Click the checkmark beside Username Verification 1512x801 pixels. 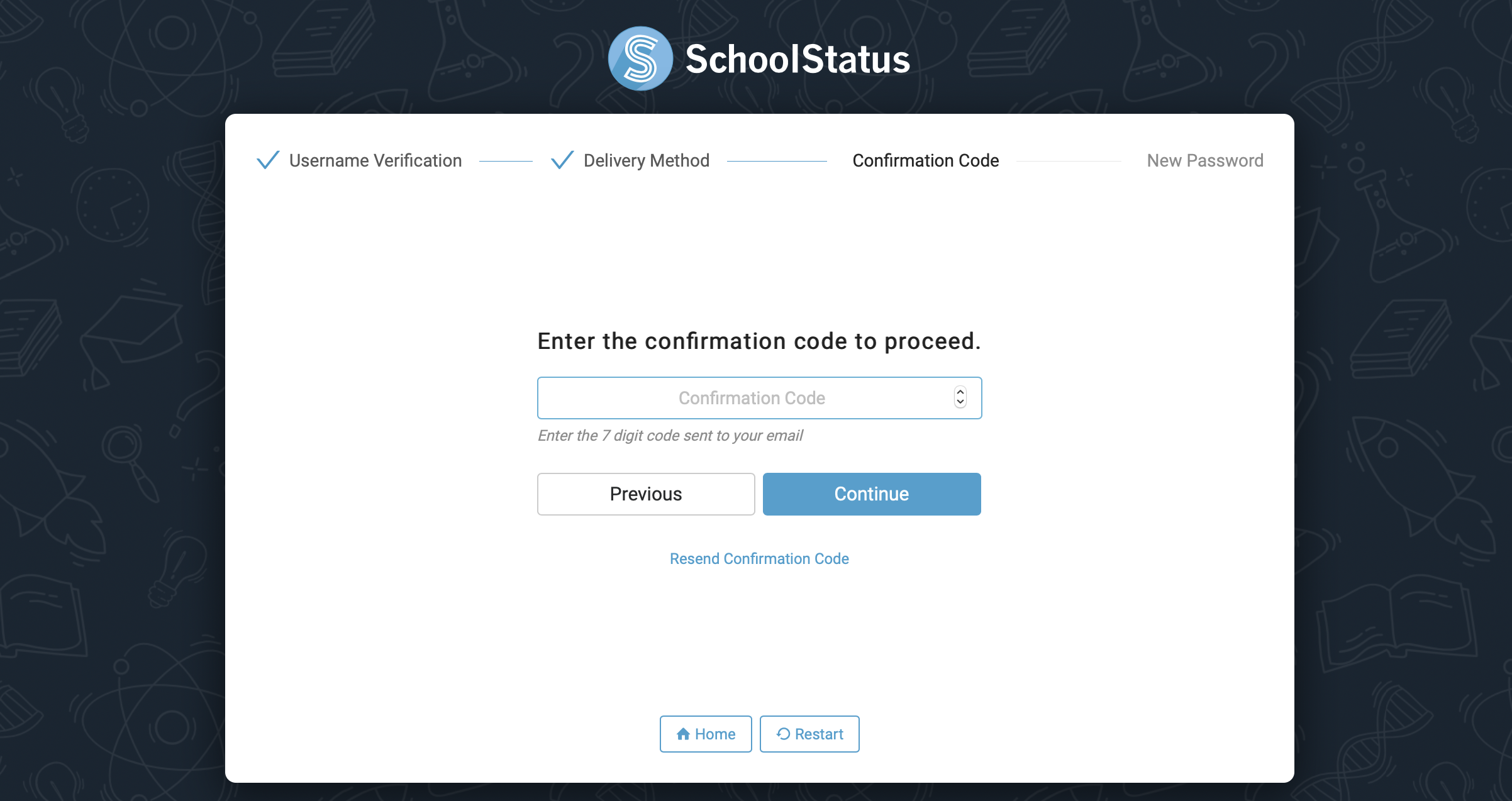pos(268,160)
